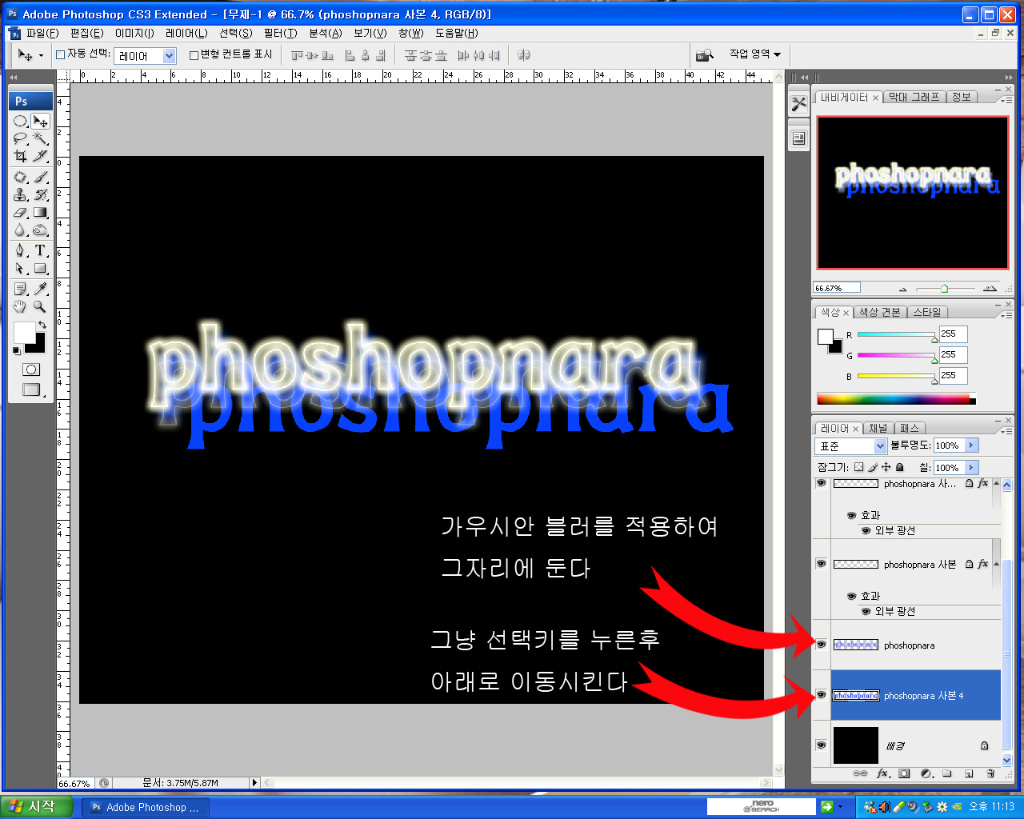
Task: Open the tool preset picker arrow
Action: coord(41,56)
